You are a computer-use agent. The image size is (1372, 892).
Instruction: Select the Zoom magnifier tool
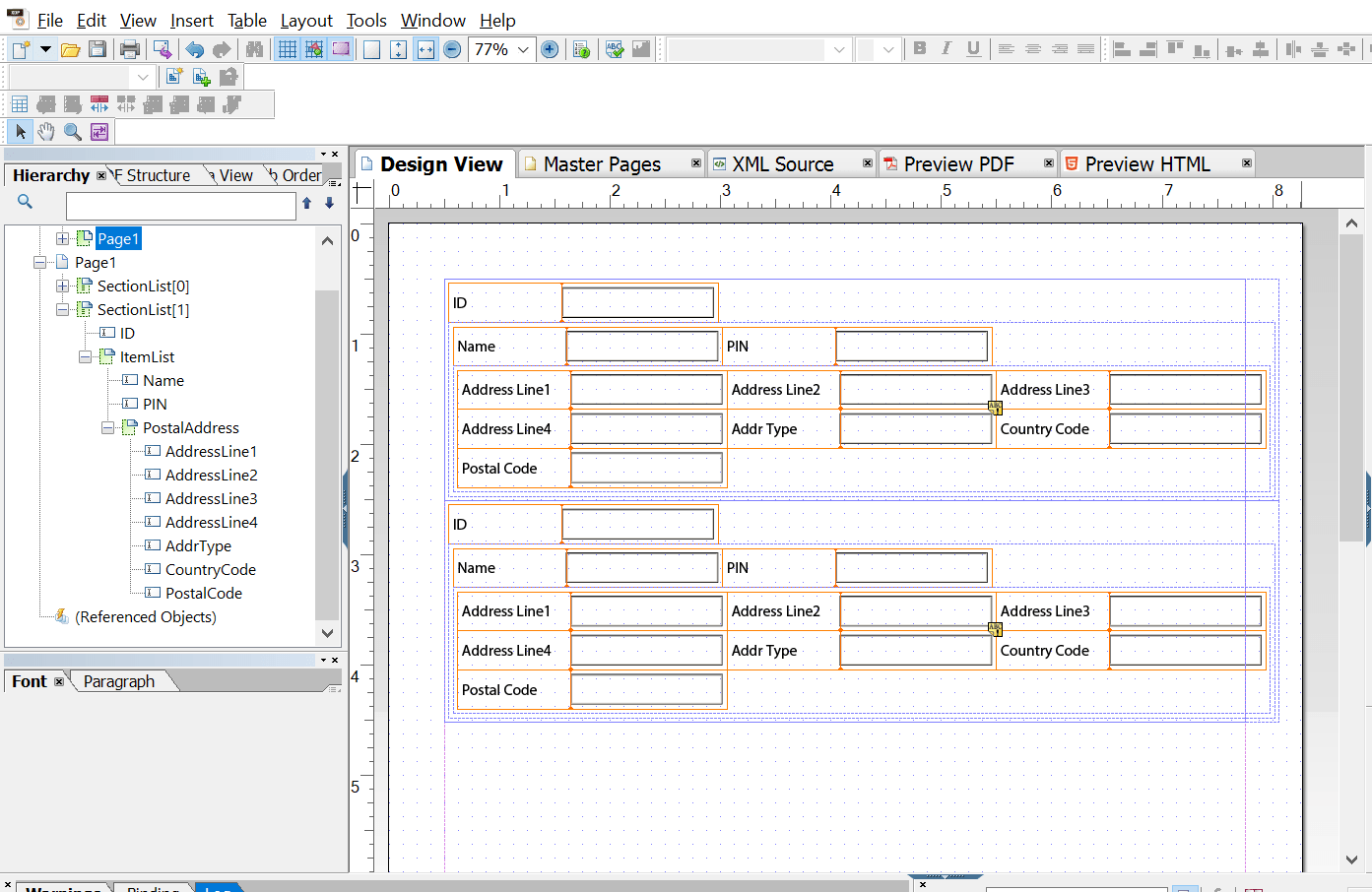pos(72,131)
